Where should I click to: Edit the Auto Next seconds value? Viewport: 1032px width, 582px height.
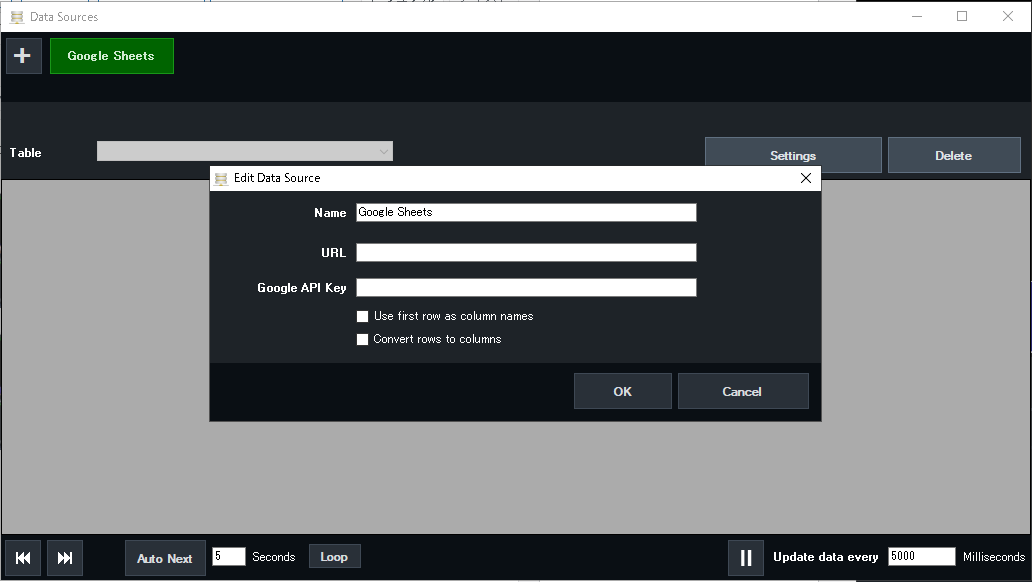228,556
